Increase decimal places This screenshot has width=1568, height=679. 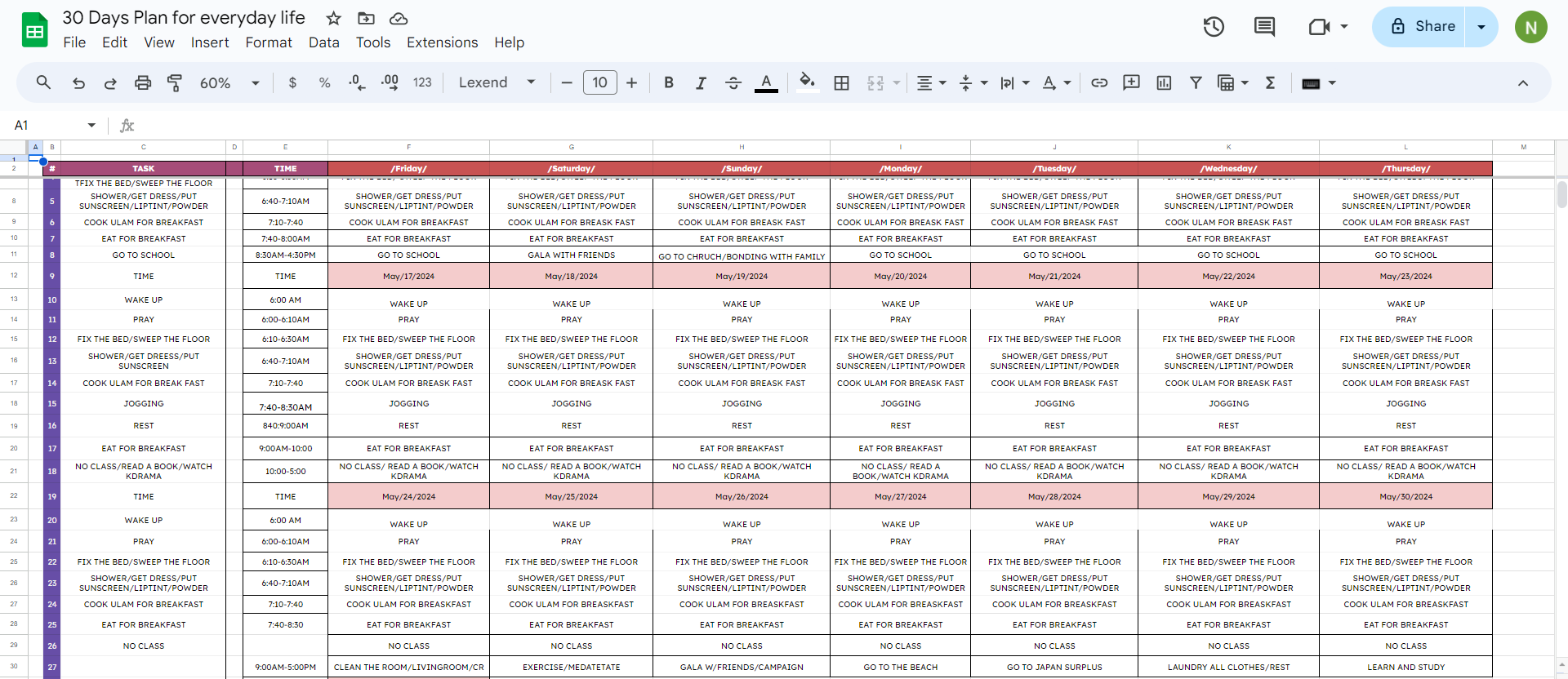click(x=390, y=82)
